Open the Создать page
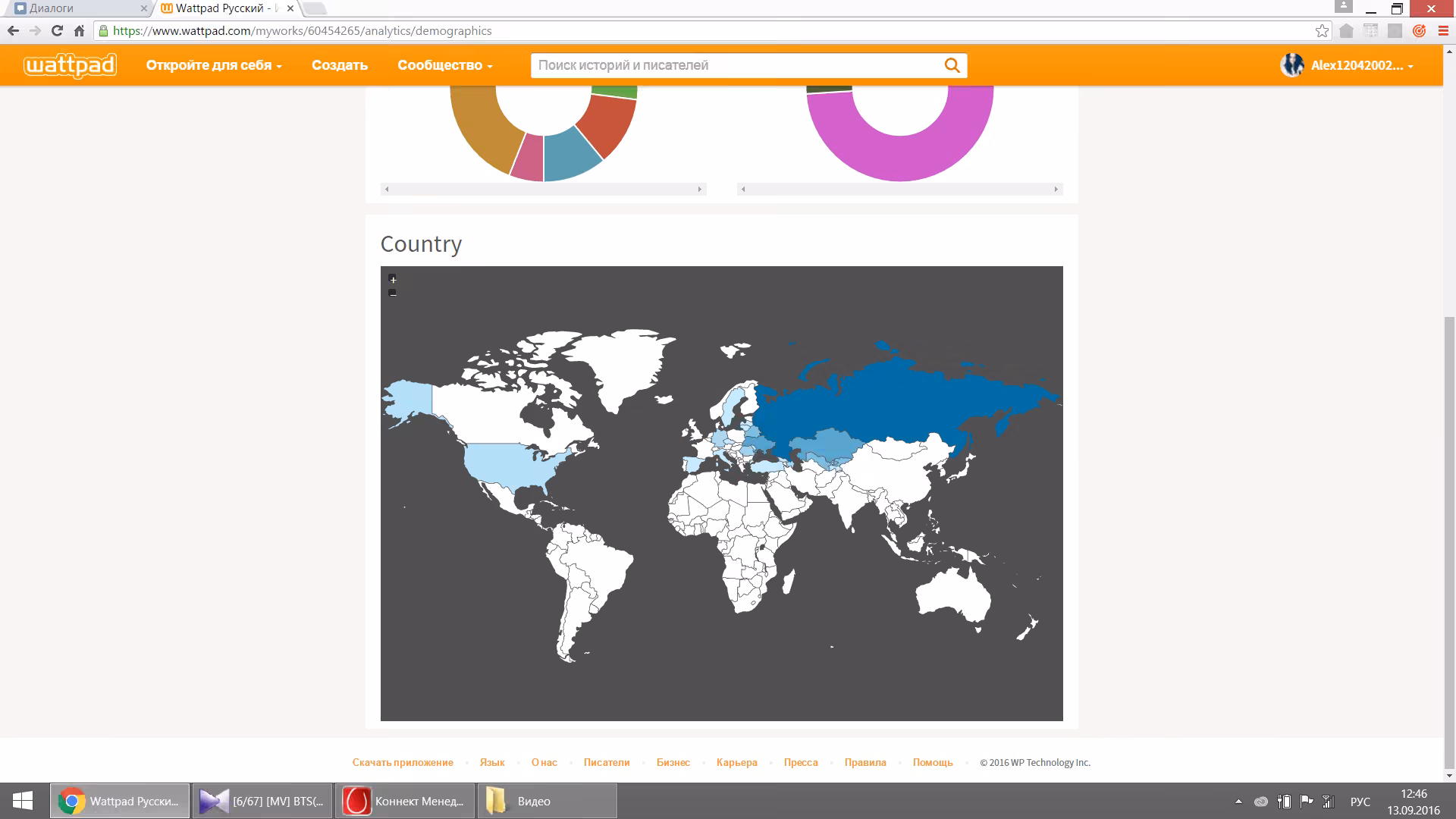This screenshot has width=1456, height=819. [340, 65]
